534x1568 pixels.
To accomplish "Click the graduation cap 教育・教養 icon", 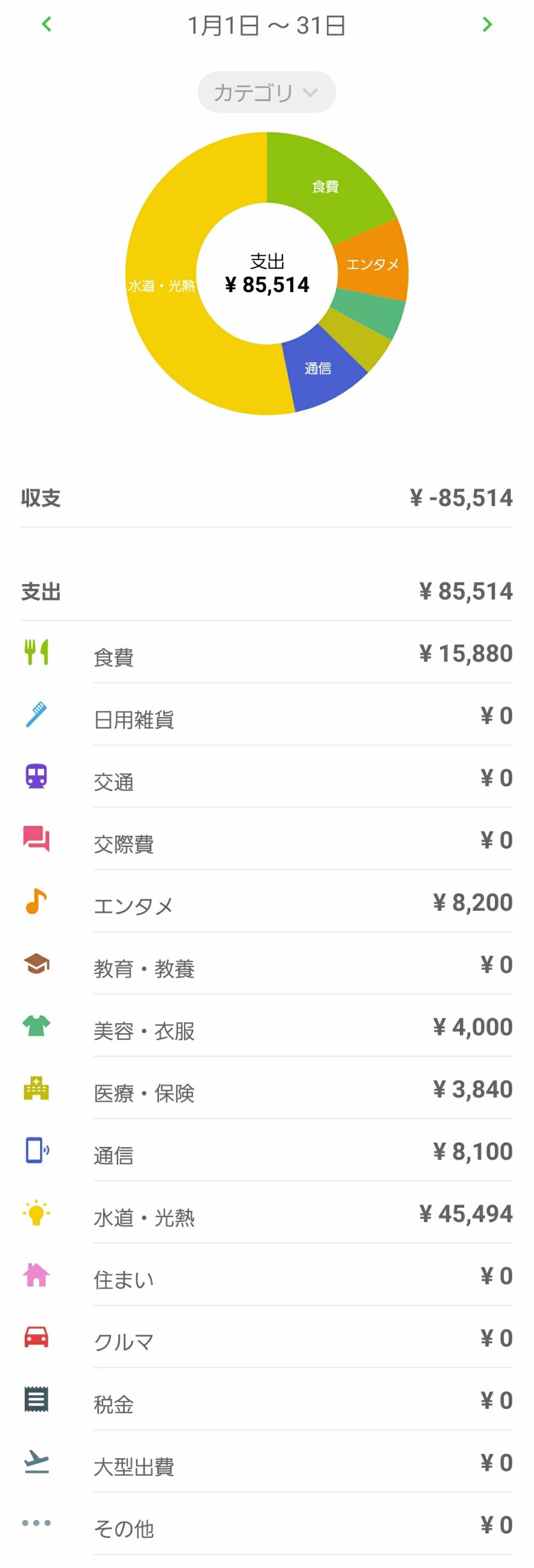I will coord(36,964).
